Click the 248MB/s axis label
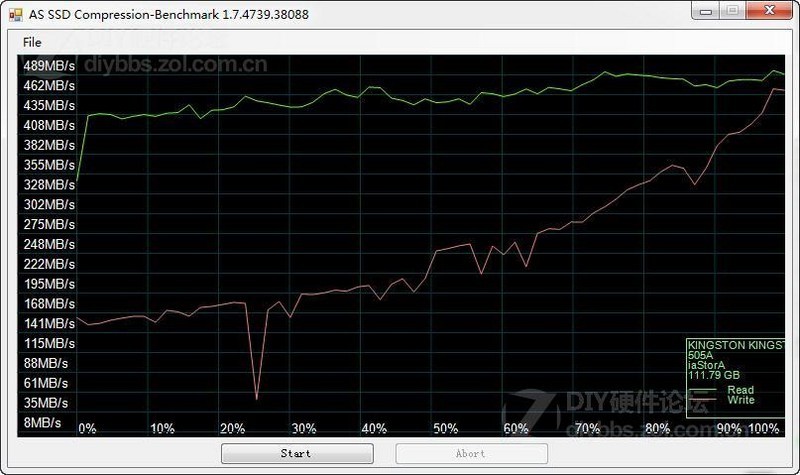The width and height of the screenshot is (800, 475). pyautogui.click(x=49, y=244)
